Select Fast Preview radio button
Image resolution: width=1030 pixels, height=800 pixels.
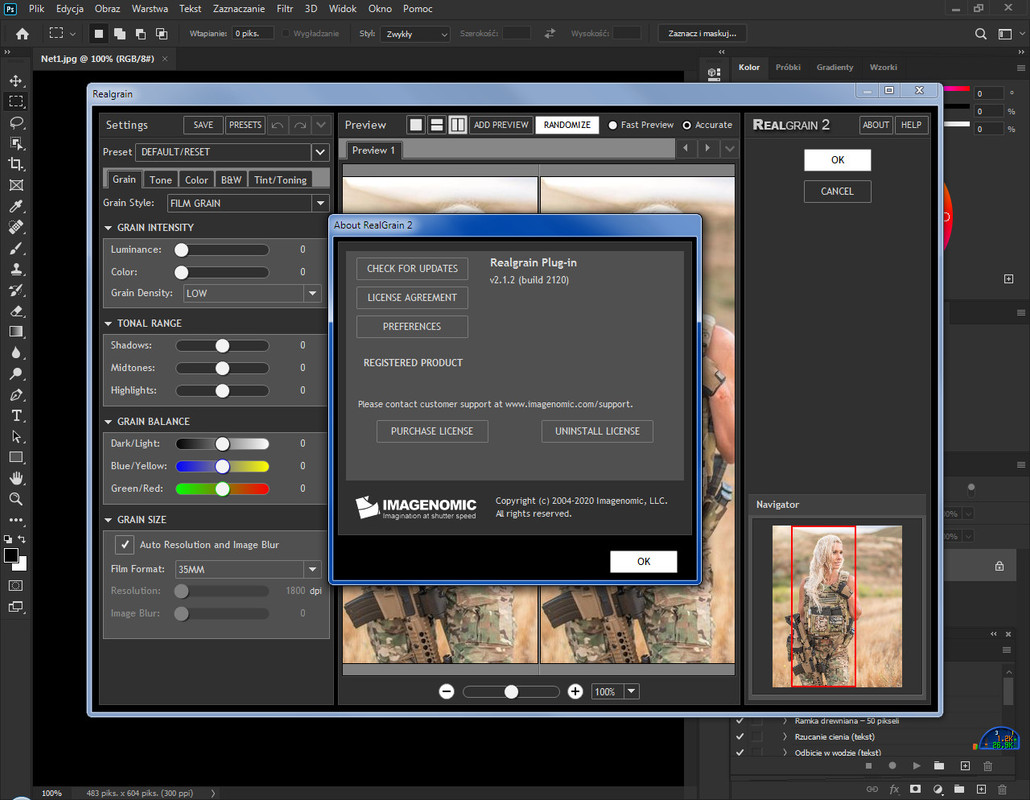[613, 125]
